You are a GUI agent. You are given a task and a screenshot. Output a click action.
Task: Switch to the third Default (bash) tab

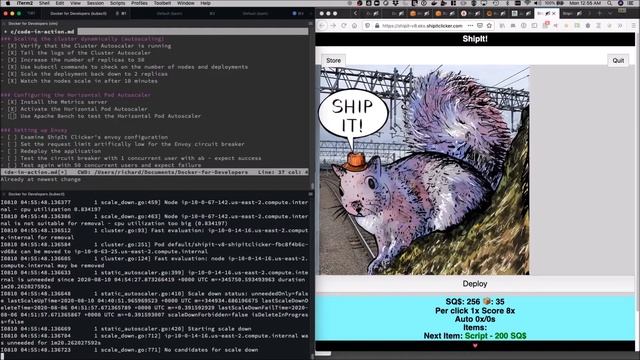(x=255, y=13)
